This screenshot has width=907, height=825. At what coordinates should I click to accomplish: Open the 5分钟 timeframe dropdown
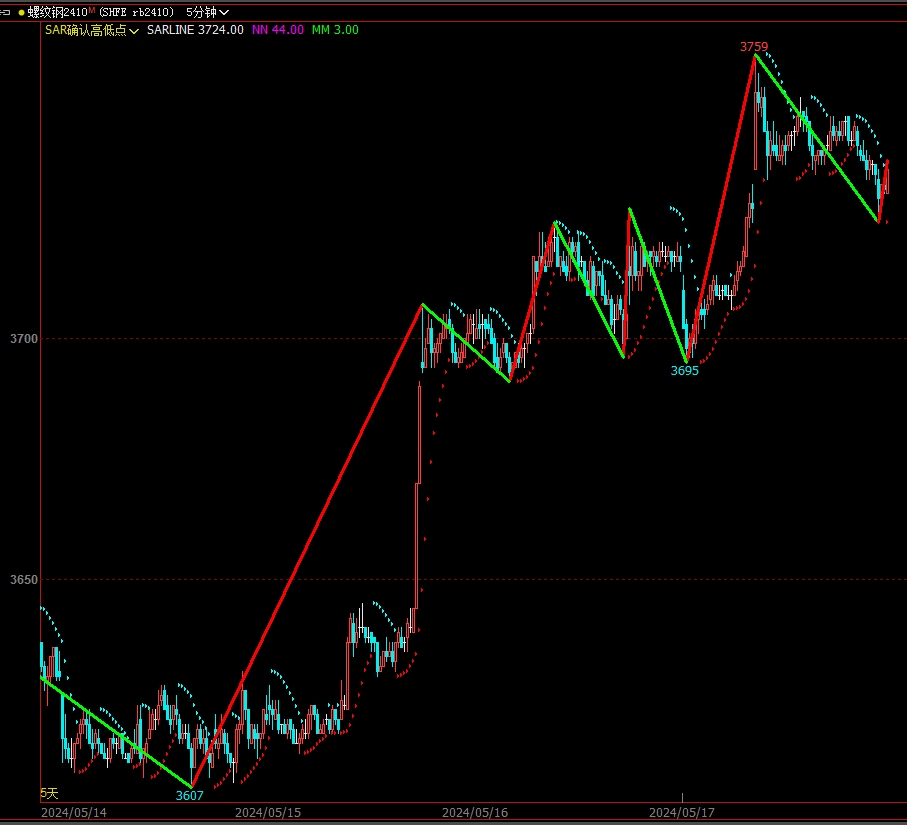207,12
